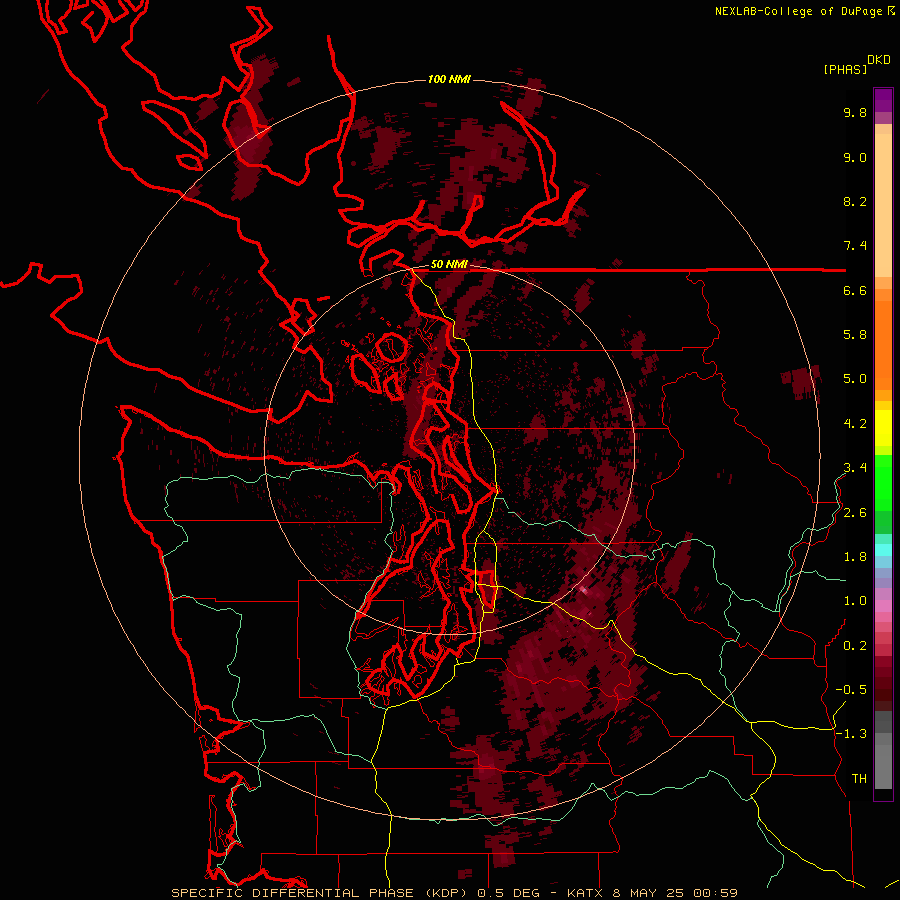Click the 0.2 legend value
This screenshot has width=900, height=900.
click(x=855, y=646)
